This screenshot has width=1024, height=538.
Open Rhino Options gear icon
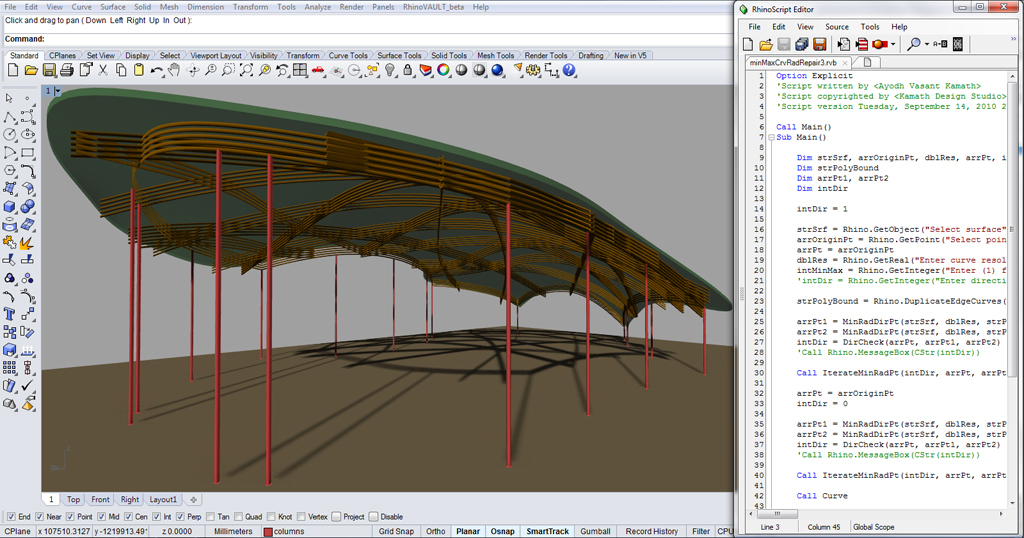pyautogui.click(x=534, y=70)
